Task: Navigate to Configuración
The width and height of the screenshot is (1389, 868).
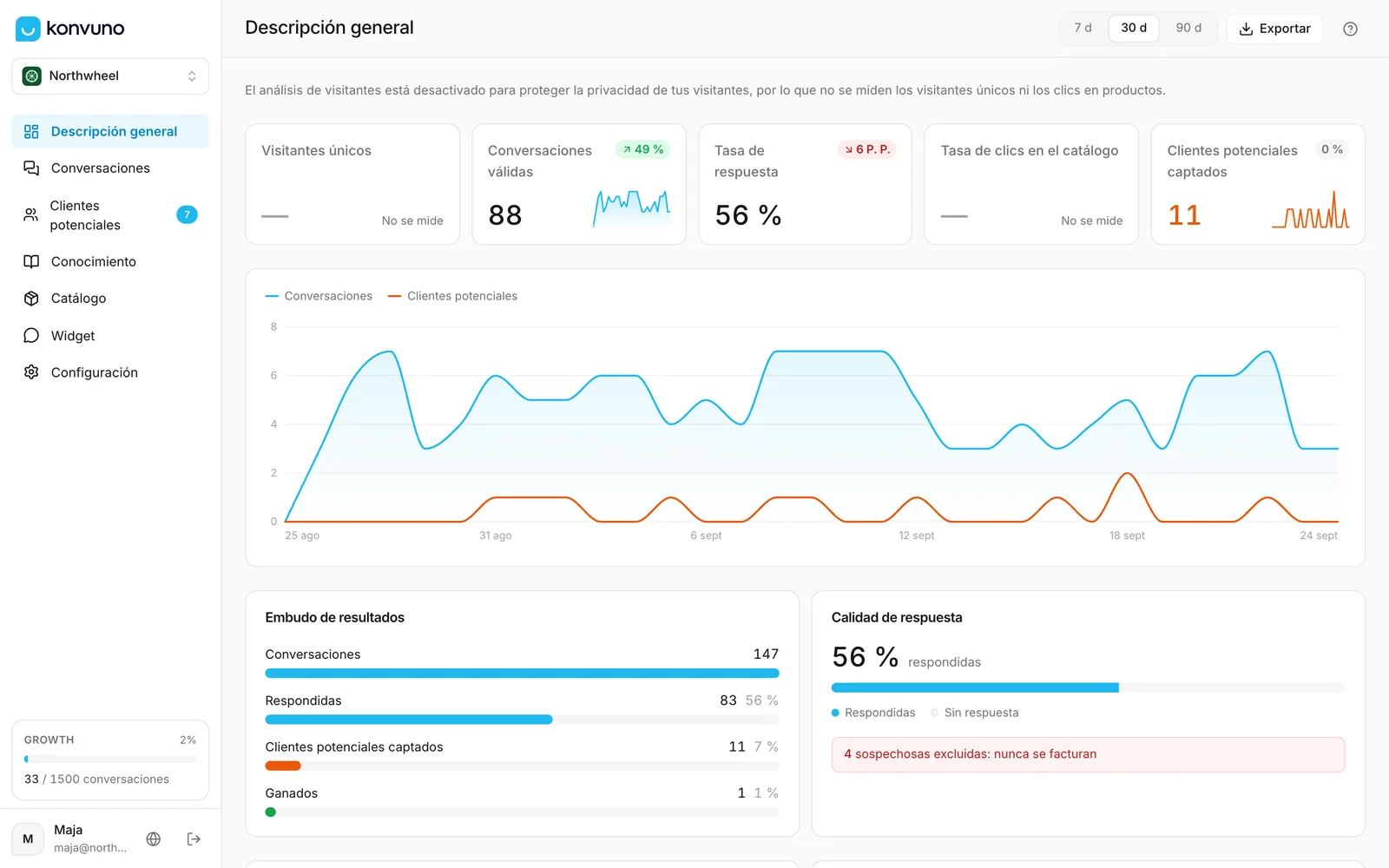Action: 110,372
